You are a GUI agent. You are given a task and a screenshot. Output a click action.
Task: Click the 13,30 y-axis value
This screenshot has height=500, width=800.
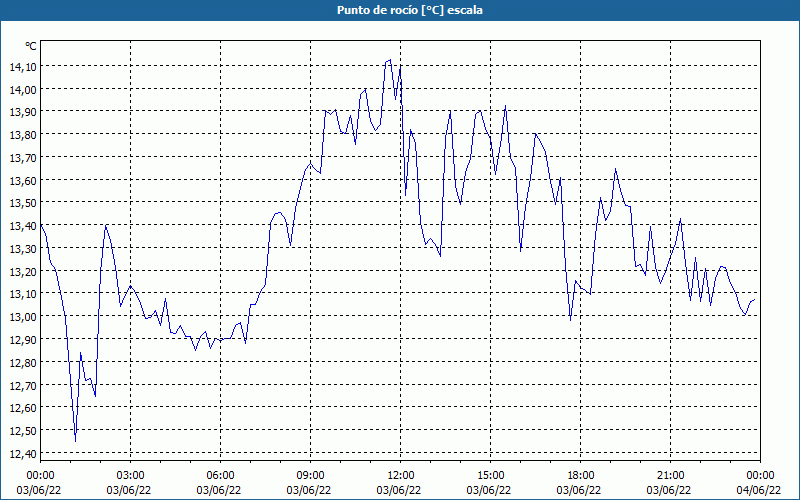coord(23,248)
